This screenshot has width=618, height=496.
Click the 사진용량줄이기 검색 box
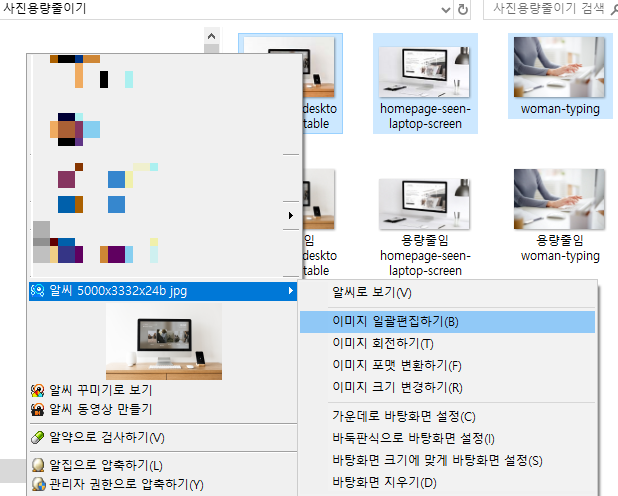point(550,9)
